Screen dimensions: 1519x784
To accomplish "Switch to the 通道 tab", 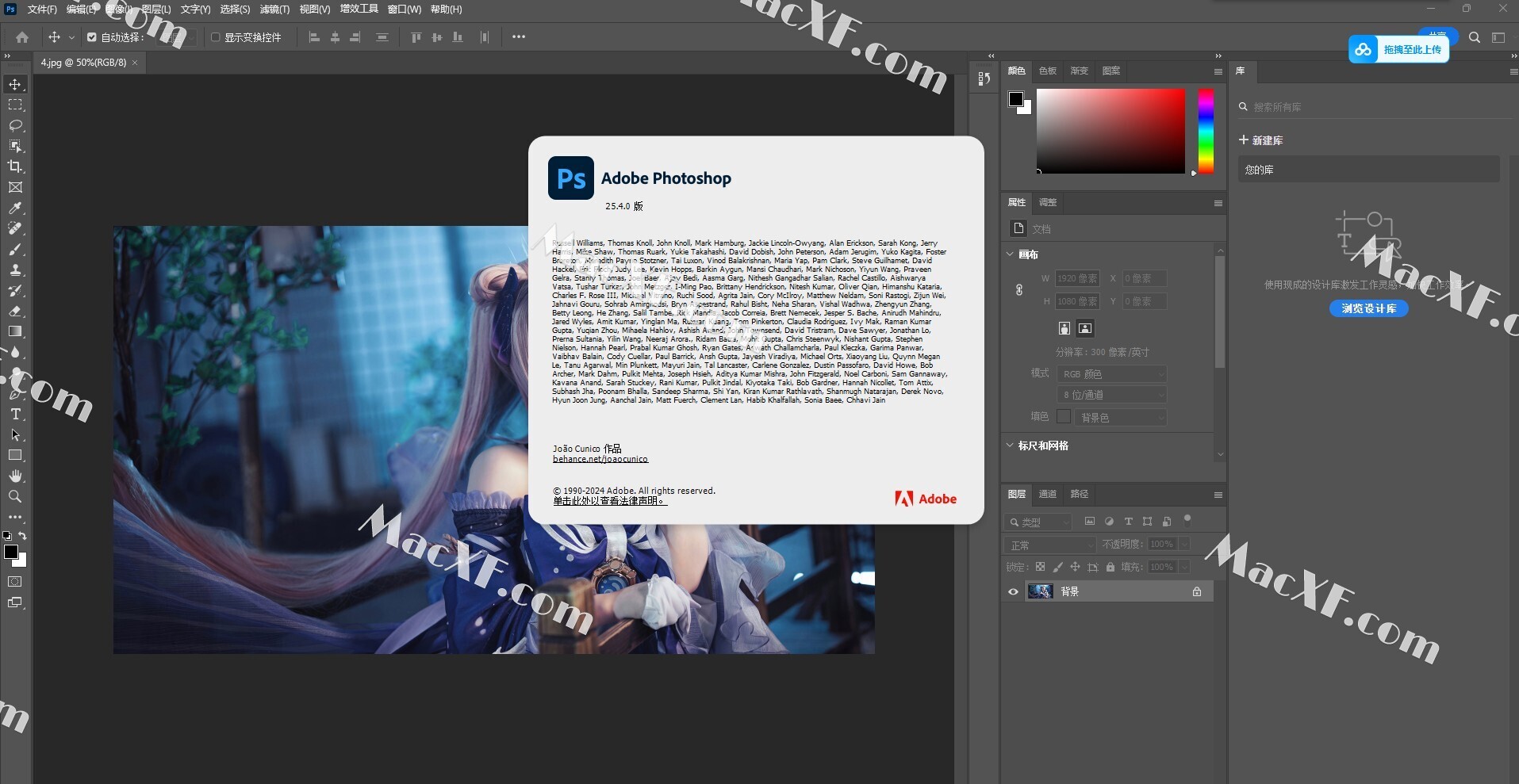I will [1048, 494].
